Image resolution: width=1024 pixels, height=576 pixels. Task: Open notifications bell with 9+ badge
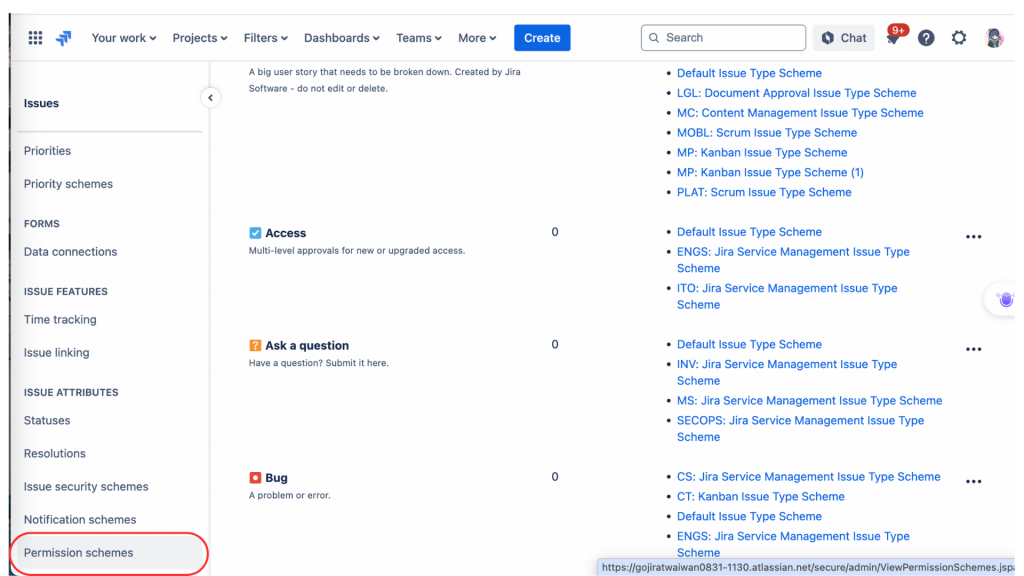[894, 37]
